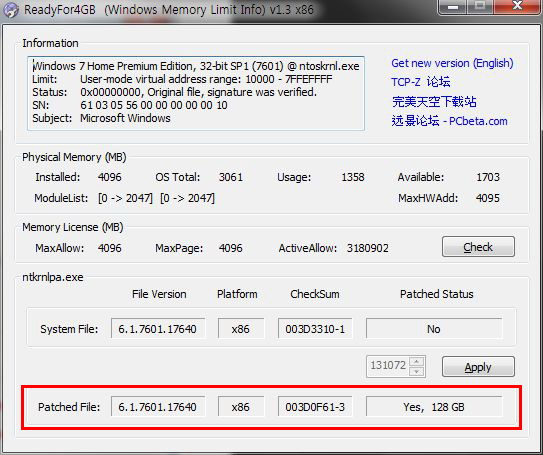This screenshot has width=543, height=455.
Task: Click the MaxHWAdd value 4095
Action: (x=488, y=198)
